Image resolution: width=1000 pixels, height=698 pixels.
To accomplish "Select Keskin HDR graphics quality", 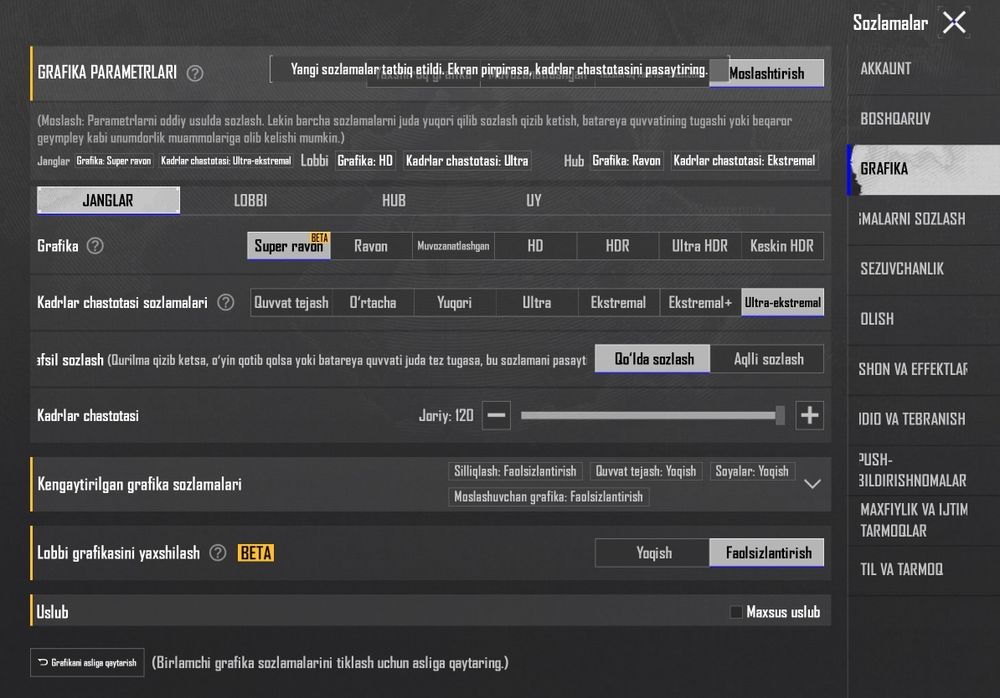I will (783, 246).
